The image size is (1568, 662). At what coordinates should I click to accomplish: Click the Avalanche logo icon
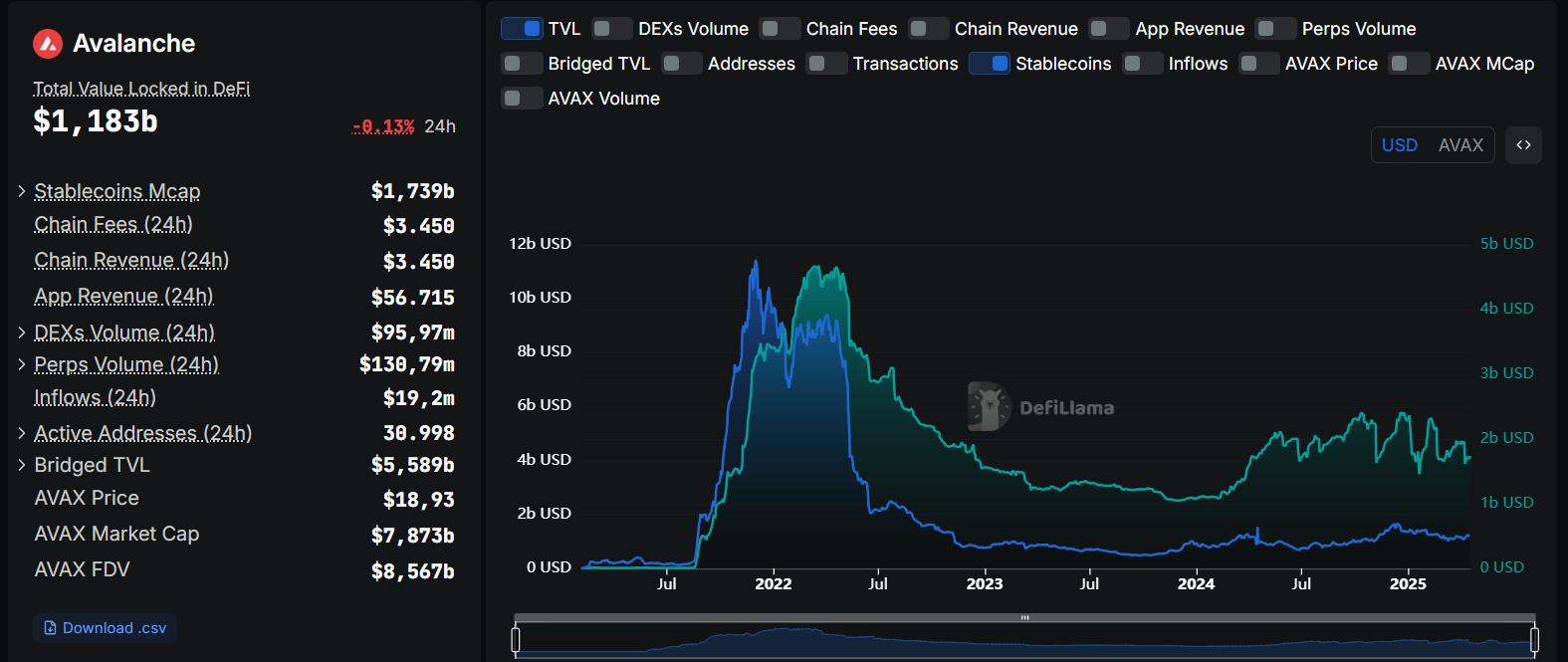(48, 44)
